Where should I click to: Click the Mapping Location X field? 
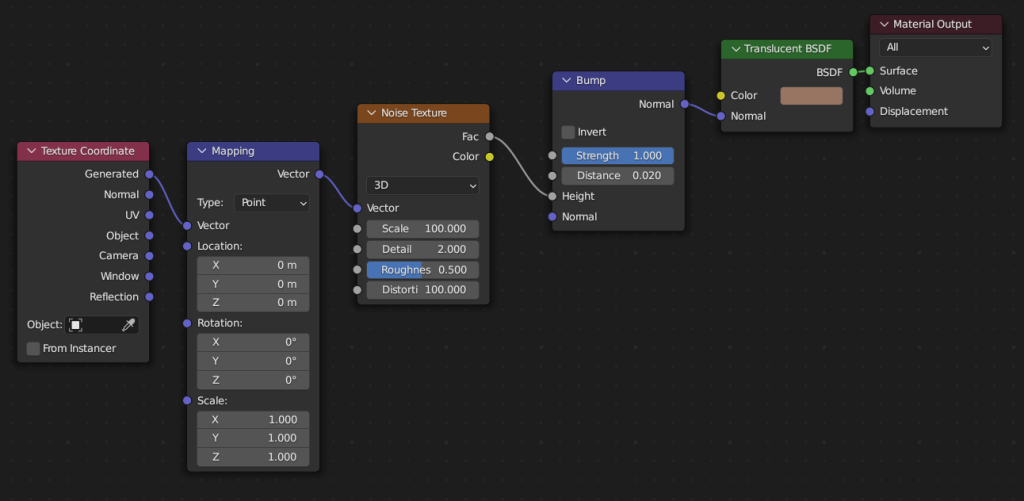tap(253, 265)
